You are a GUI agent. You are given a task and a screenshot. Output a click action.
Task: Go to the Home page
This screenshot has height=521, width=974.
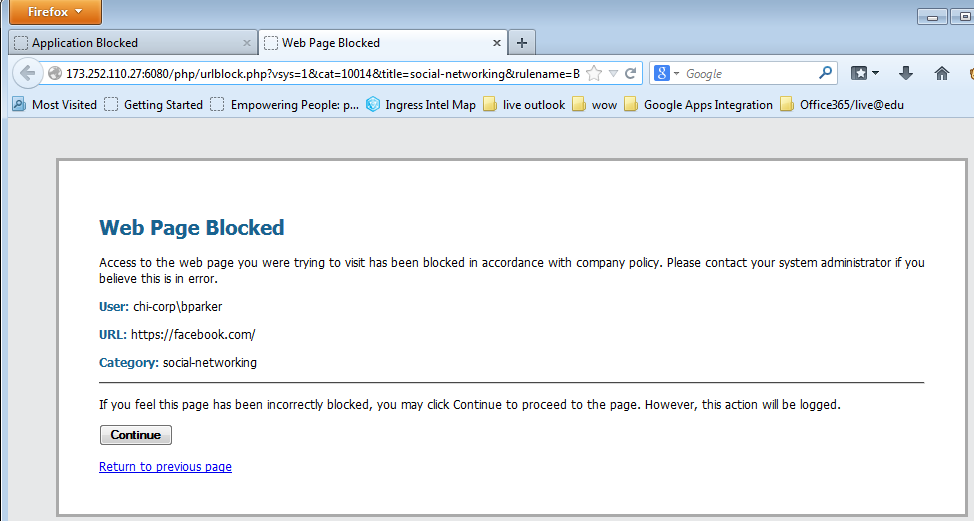942,73
